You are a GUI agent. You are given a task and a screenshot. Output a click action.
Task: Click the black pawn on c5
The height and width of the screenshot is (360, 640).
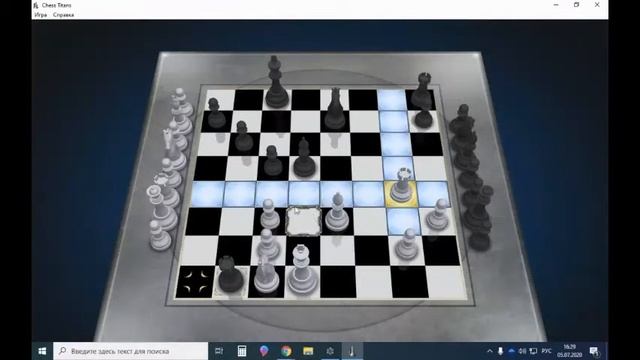[273, 161]
